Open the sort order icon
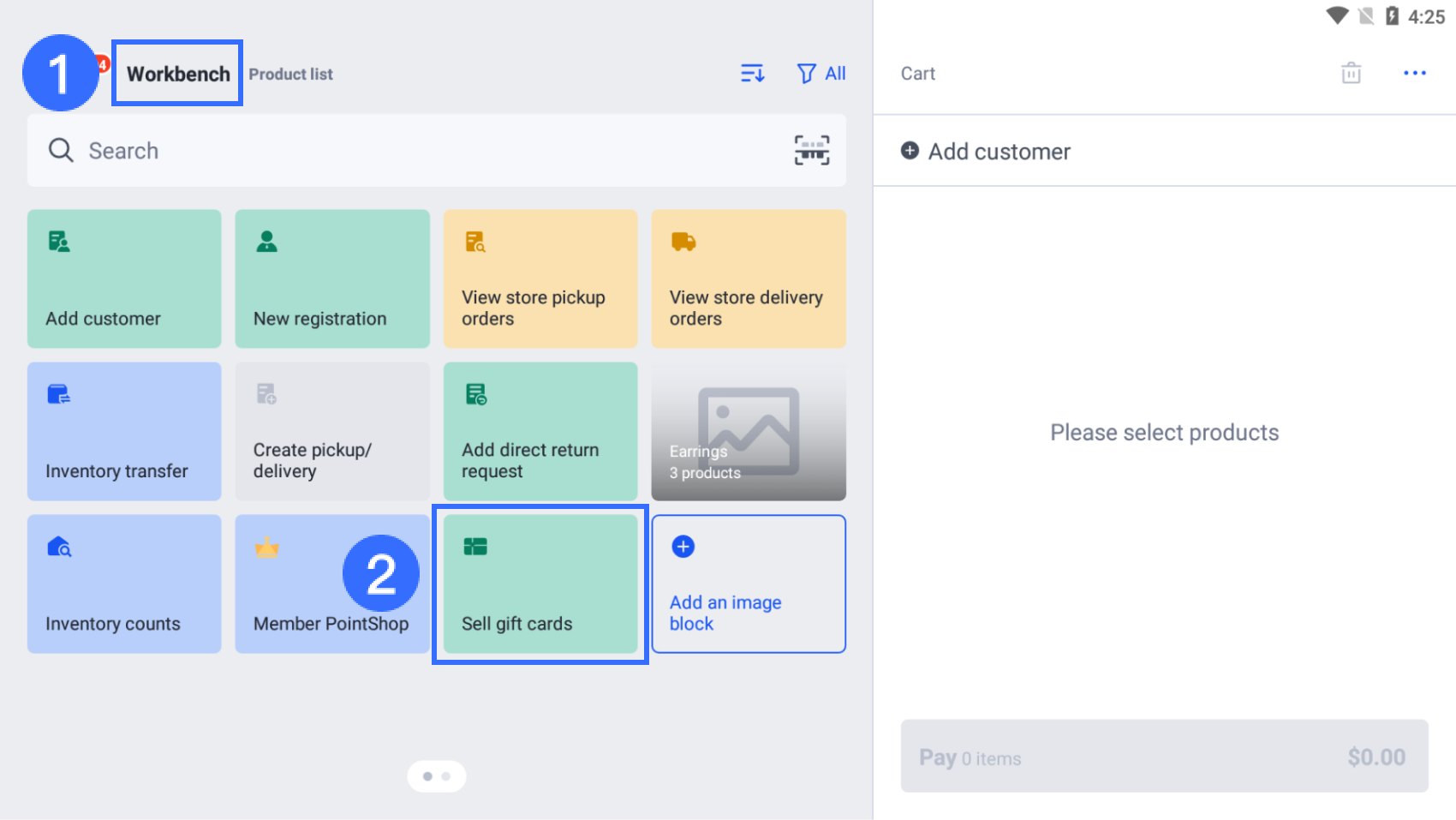 tap(752, 74)
